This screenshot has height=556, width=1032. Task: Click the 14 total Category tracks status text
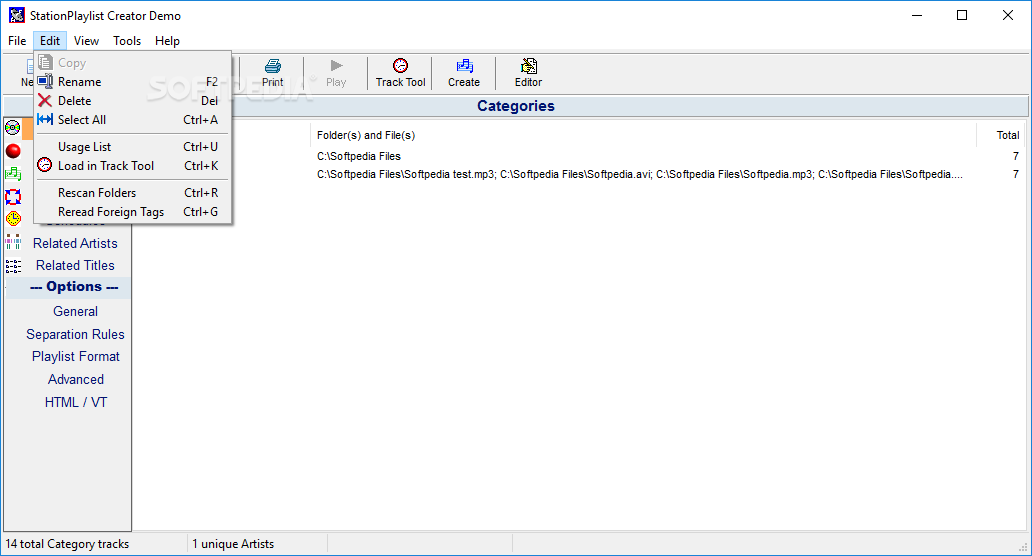67,544
